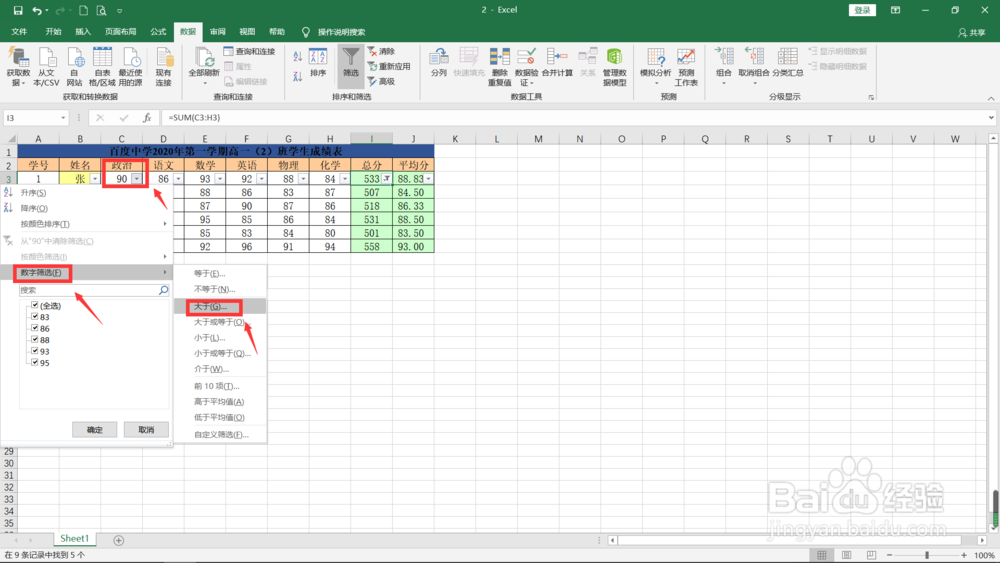1000x563 pixels.
Task: Open filter dropdown in 姓名 column
Action: coord(95,179)
